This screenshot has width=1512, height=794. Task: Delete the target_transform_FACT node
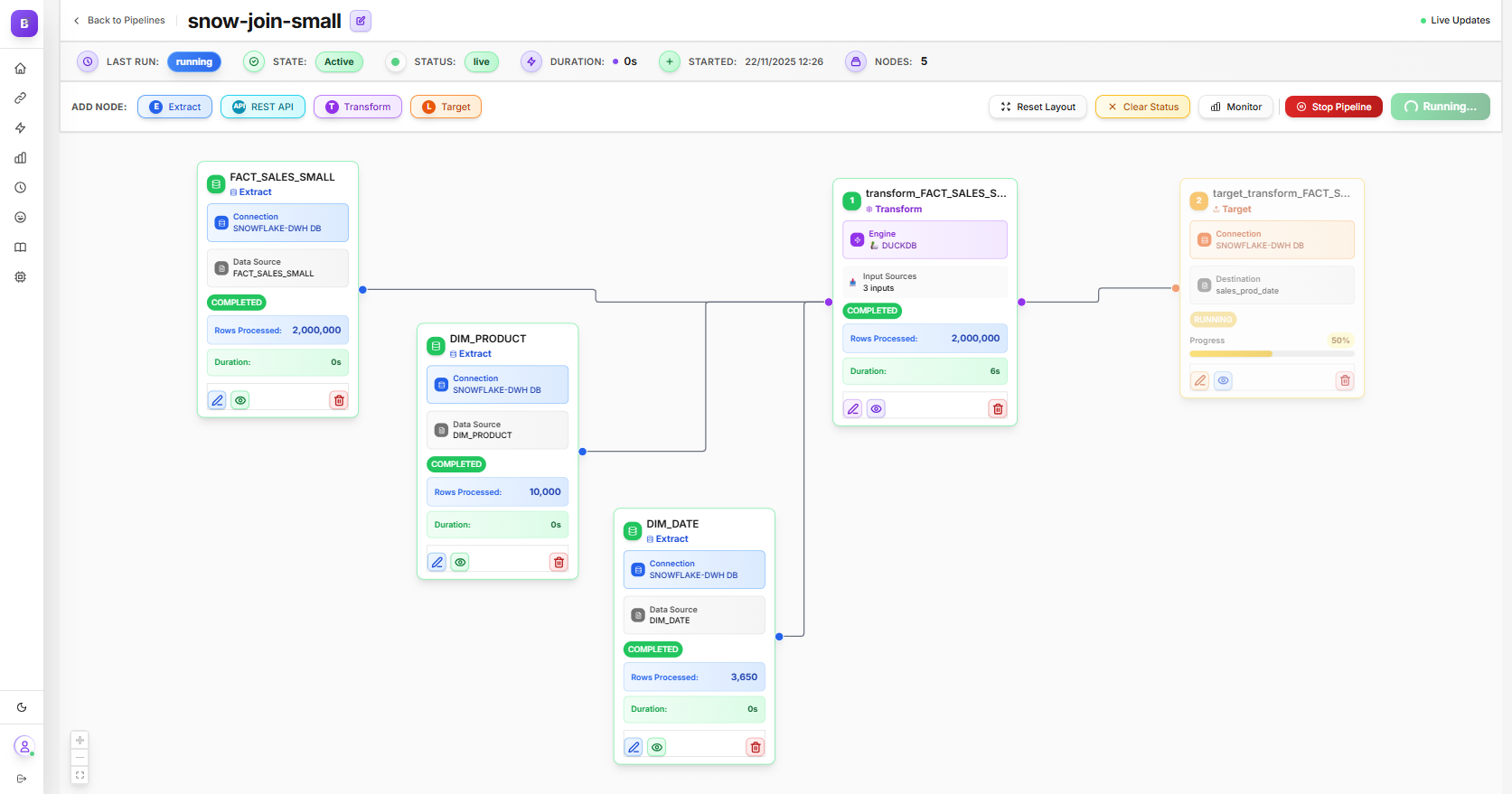(1345, 380)
